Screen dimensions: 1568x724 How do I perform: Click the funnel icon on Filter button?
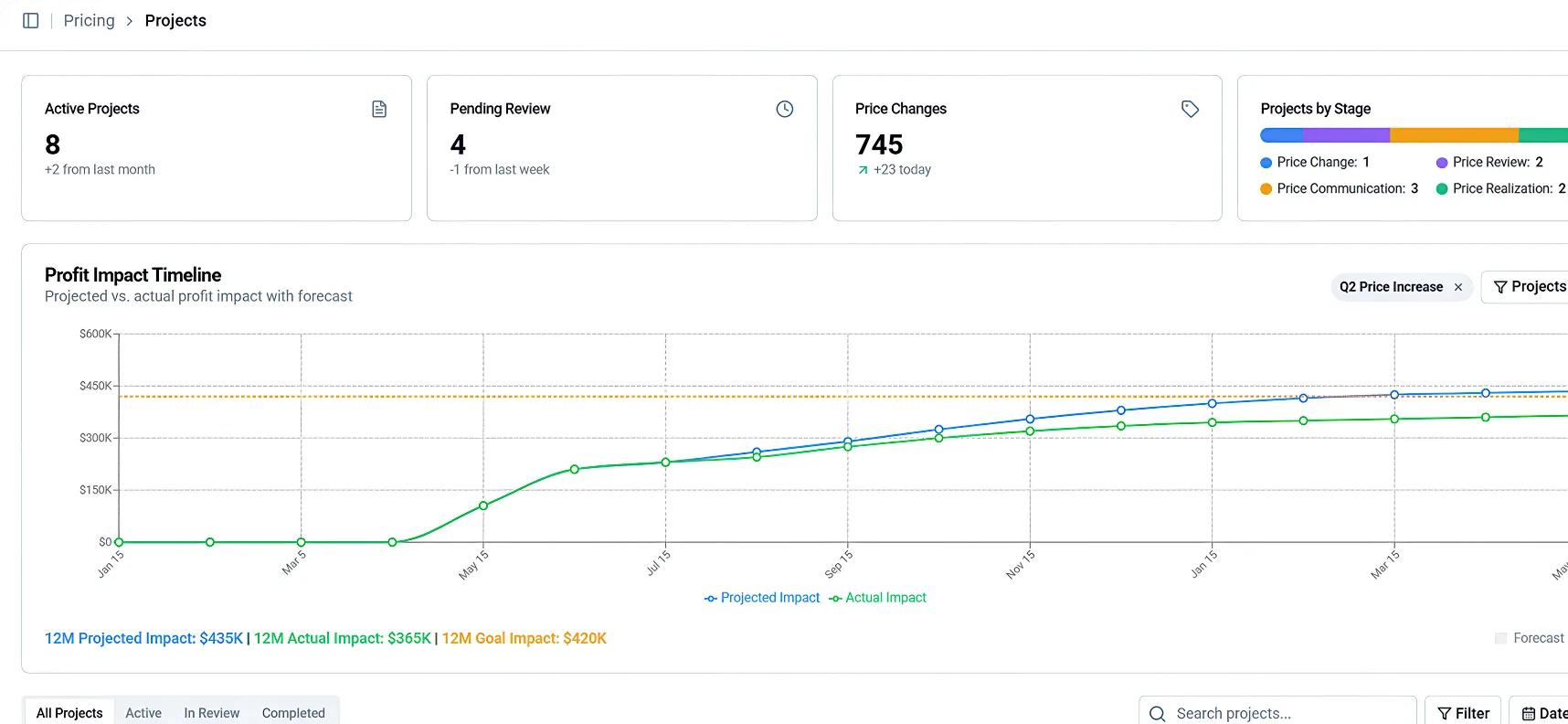pyautogui.click(x=1444, y=714)
